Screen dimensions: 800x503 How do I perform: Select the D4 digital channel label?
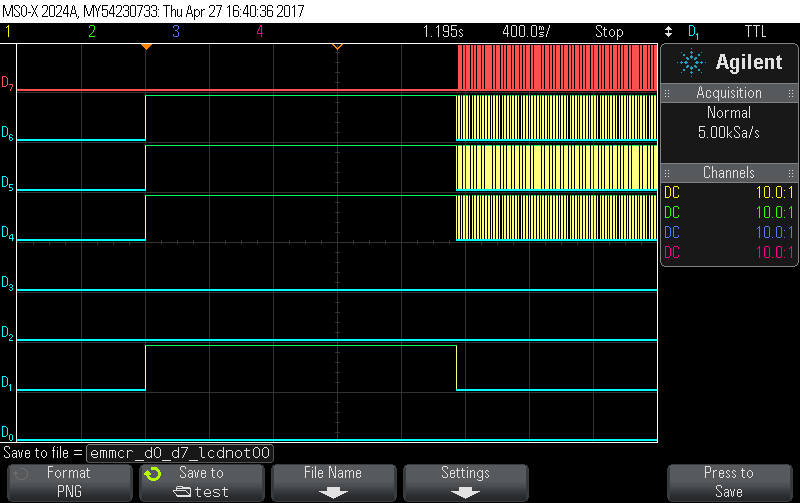point(7,233)
